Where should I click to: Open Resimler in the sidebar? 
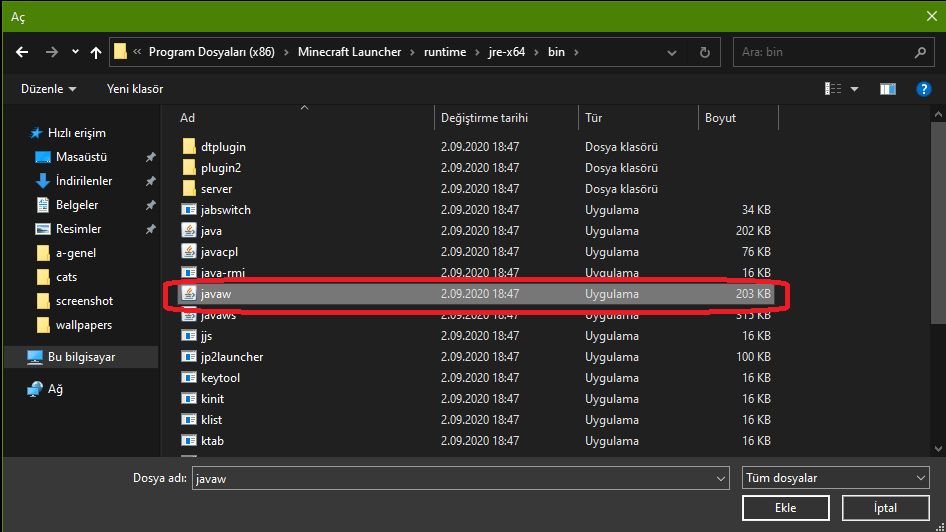click(78, 229)
